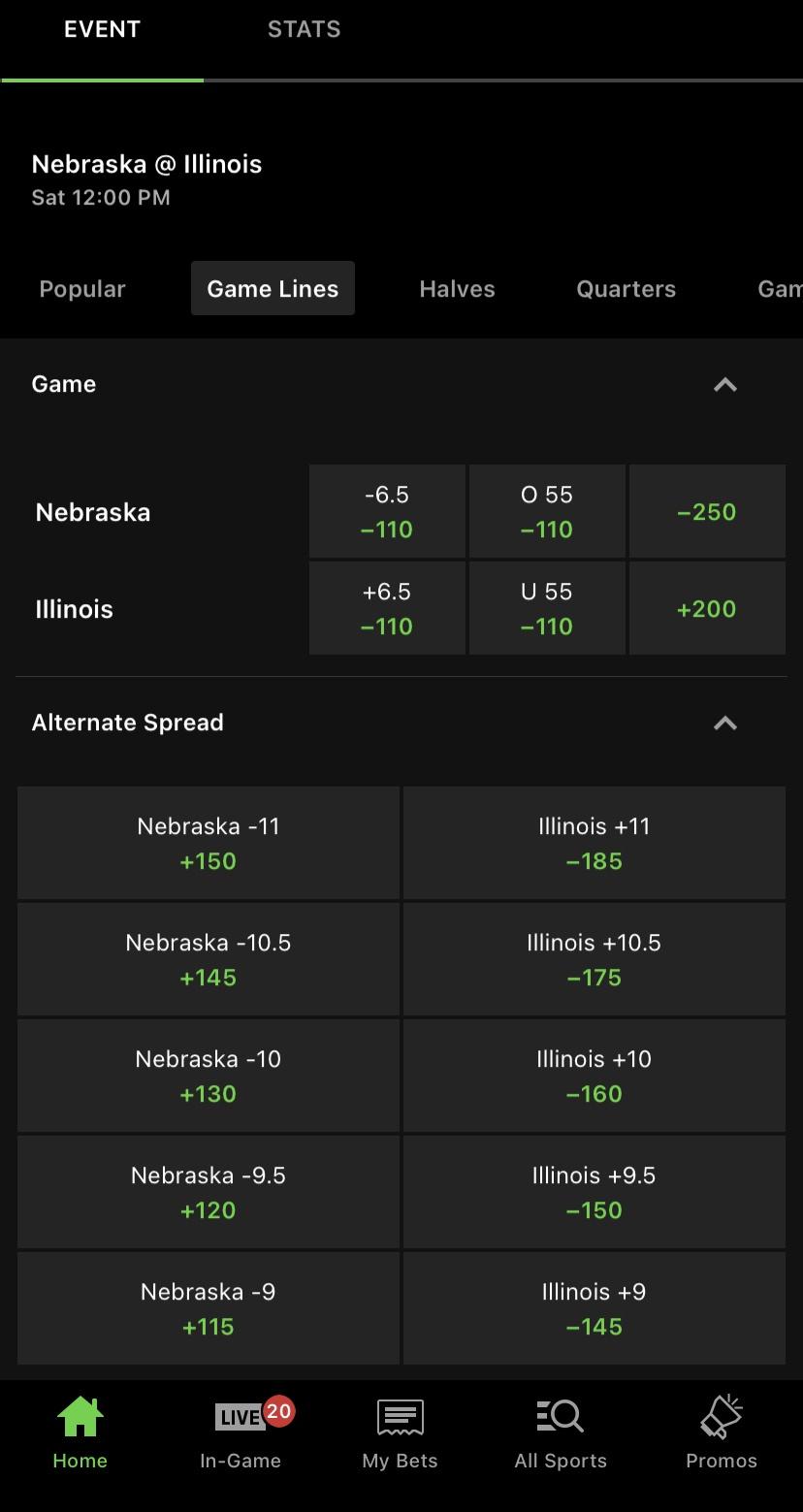Switch to the Halves tab

[457, 289]
